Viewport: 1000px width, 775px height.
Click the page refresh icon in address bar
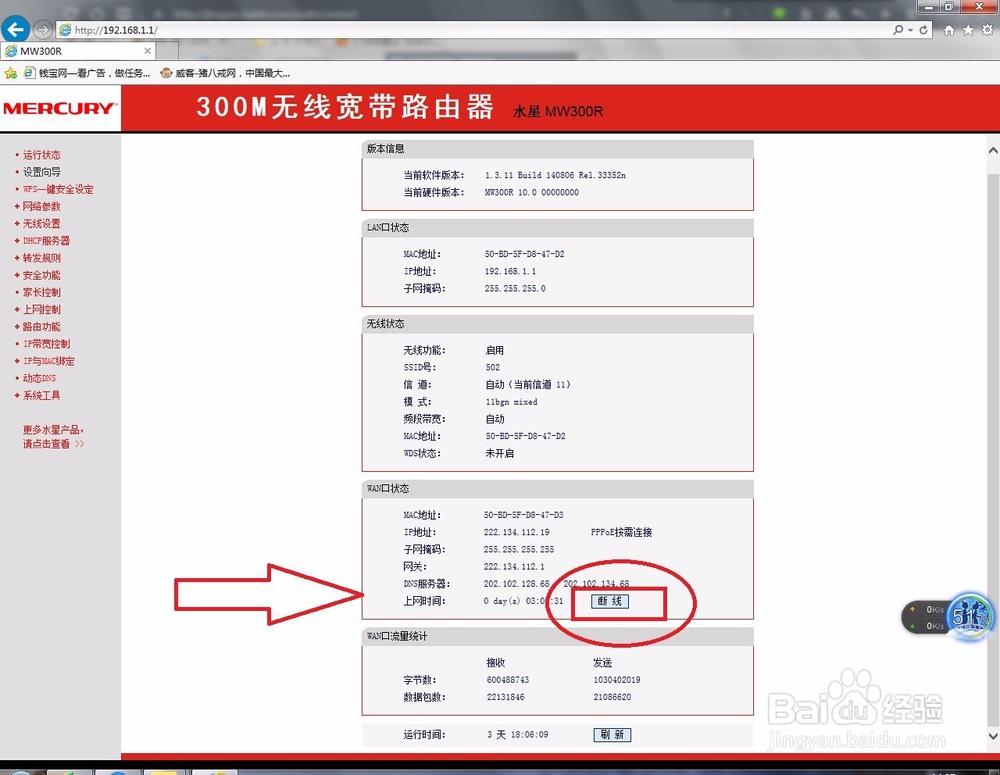coord(924,29)
